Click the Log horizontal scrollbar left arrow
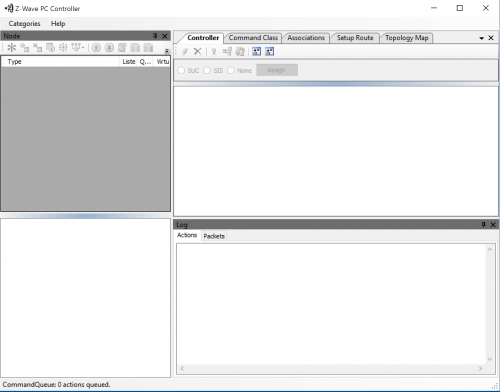 pyautogui.click(x=182, y=368)
